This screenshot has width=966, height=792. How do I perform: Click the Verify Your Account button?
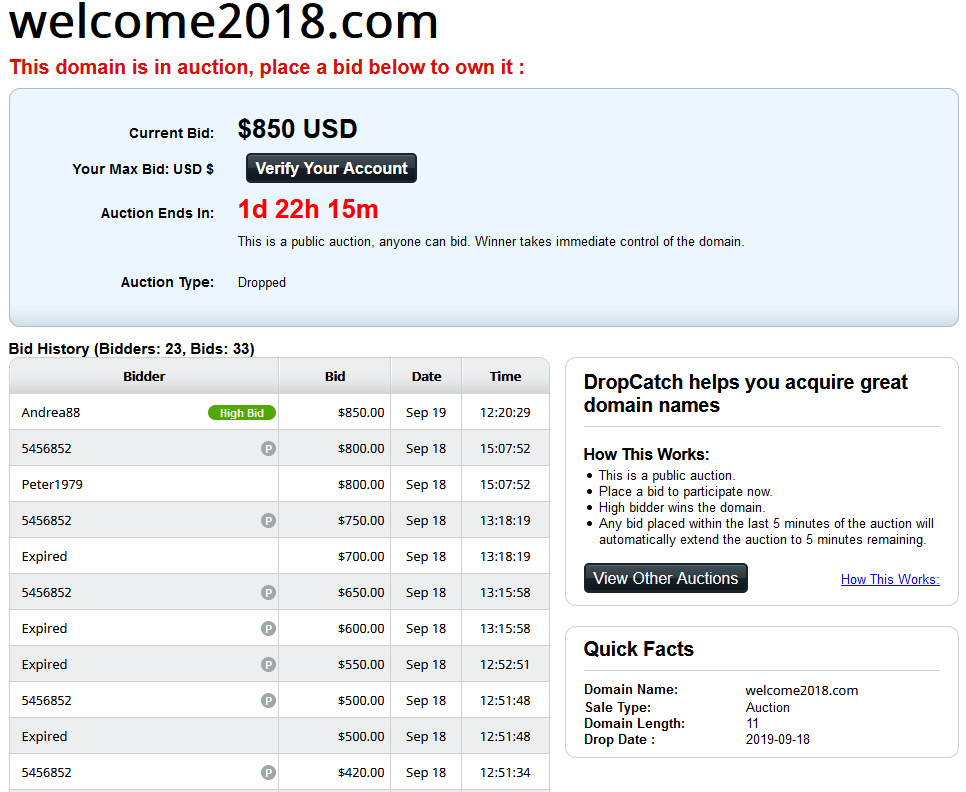pyautogui.click(x=331, y=168)
